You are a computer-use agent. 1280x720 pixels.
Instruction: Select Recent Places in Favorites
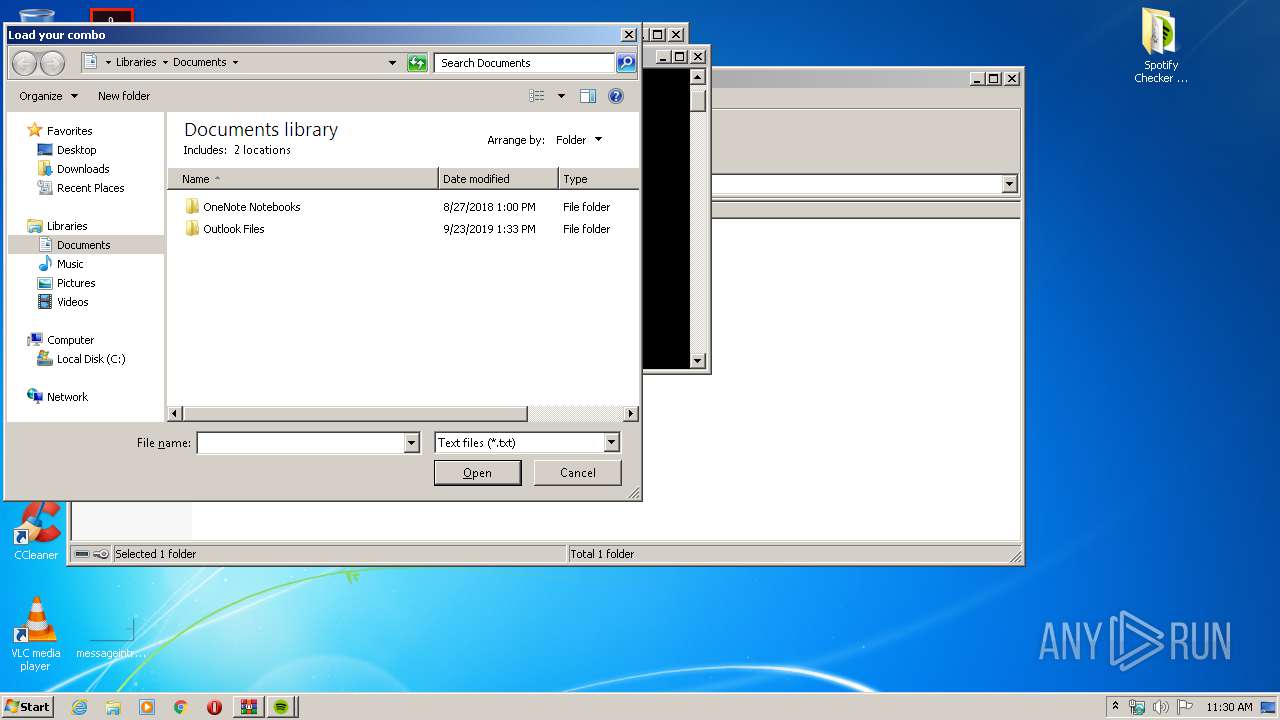tap(90, 188)
